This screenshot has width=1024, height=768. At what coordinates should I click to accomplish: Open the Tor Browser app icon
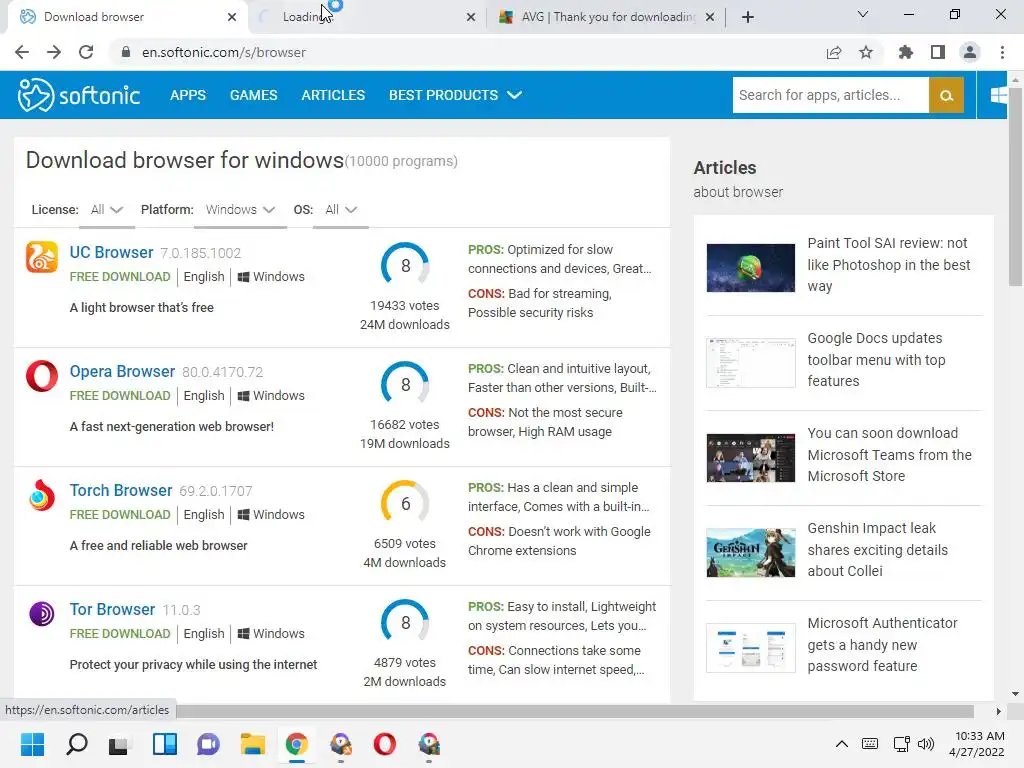[42, 614]
